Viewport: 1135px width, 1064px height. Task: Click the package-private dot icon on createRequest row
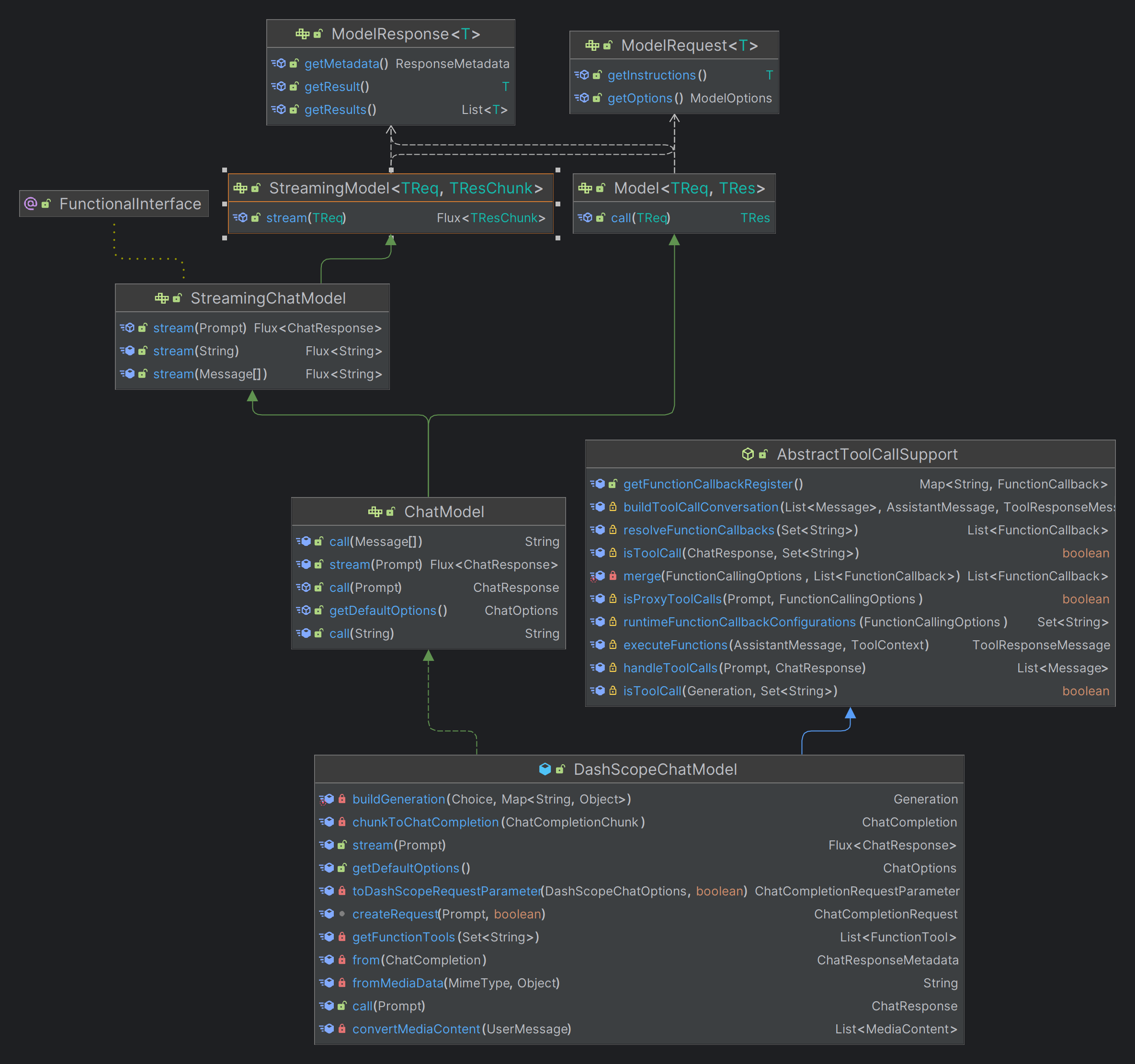342,914
